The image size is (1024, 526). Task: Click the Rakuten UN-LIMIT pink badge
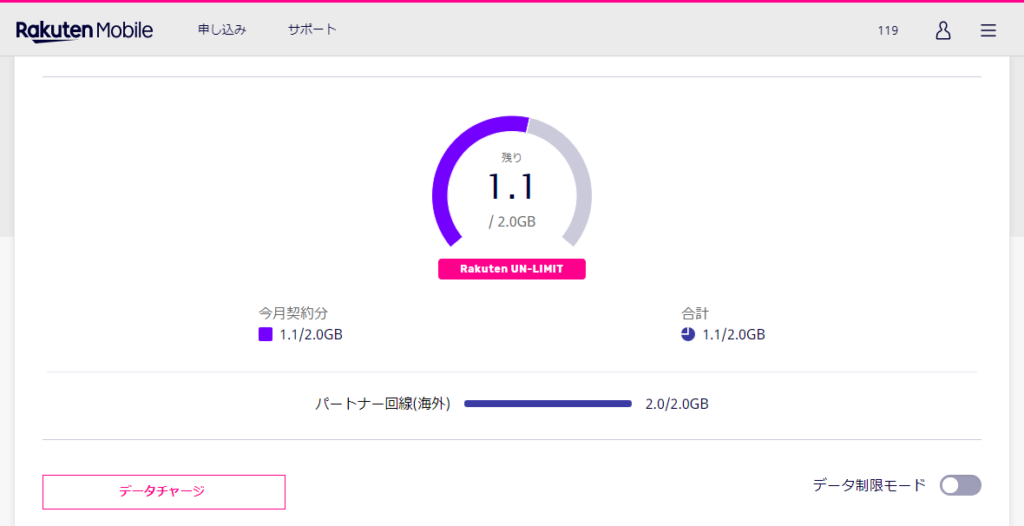coord(512,269)
